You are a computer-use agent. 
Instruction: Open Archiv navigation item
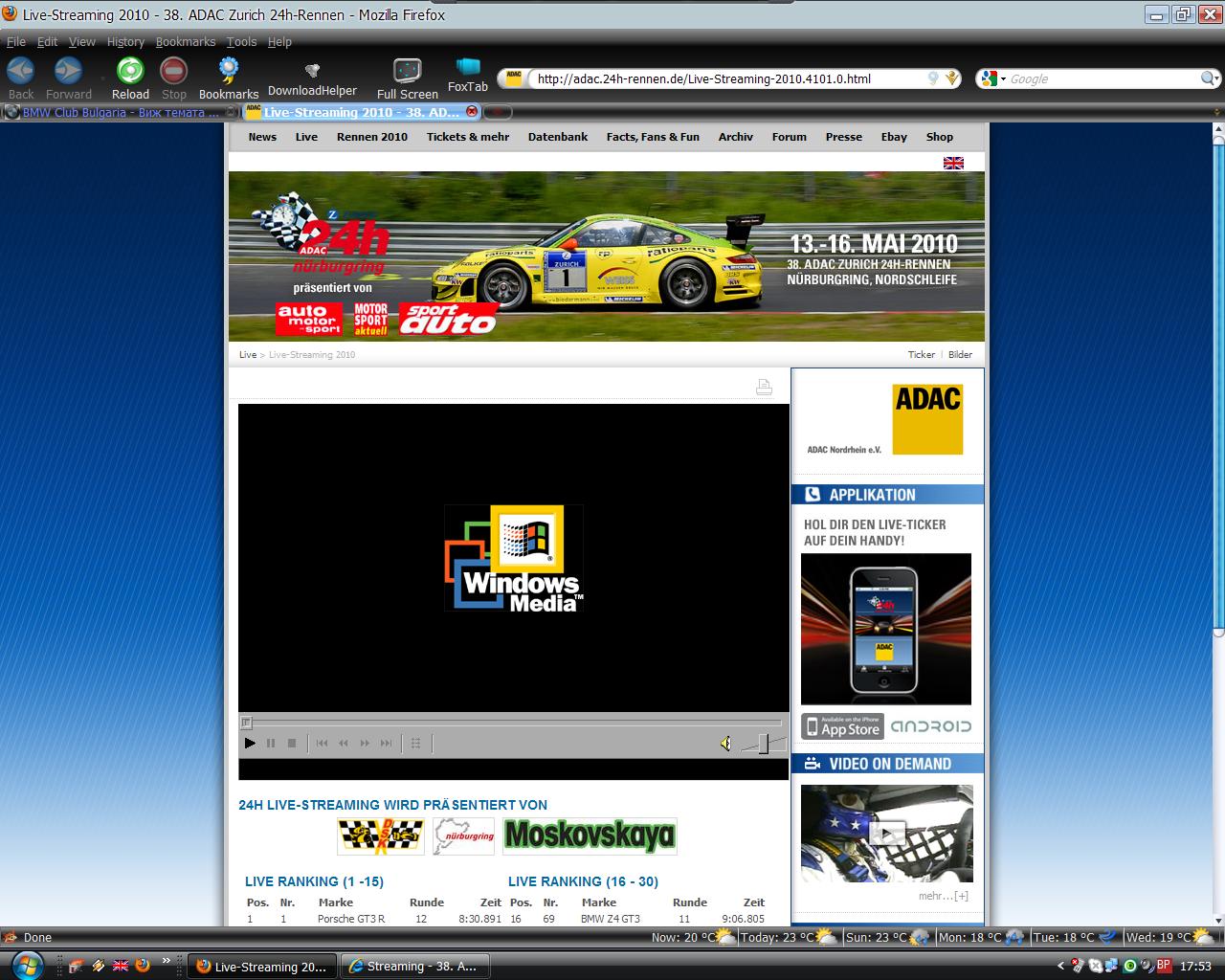coord(736,137)
